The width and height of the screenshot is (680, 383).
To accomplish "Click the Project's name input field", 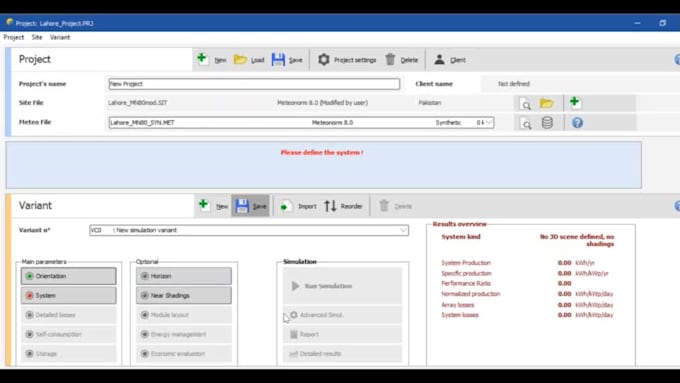I will pos(254,84).
